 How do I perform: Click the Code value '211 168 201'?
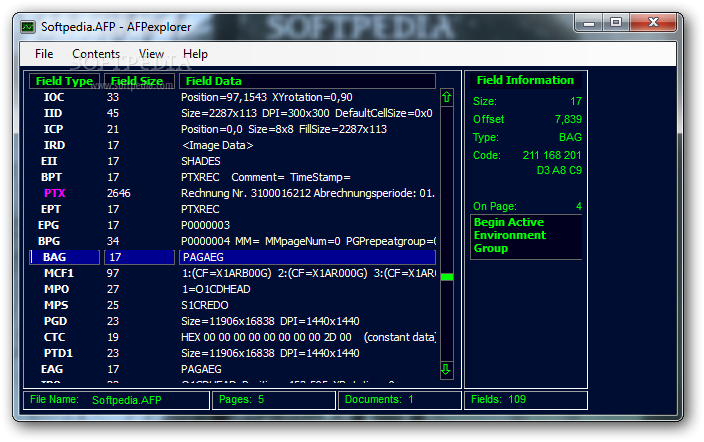point(552,155)
